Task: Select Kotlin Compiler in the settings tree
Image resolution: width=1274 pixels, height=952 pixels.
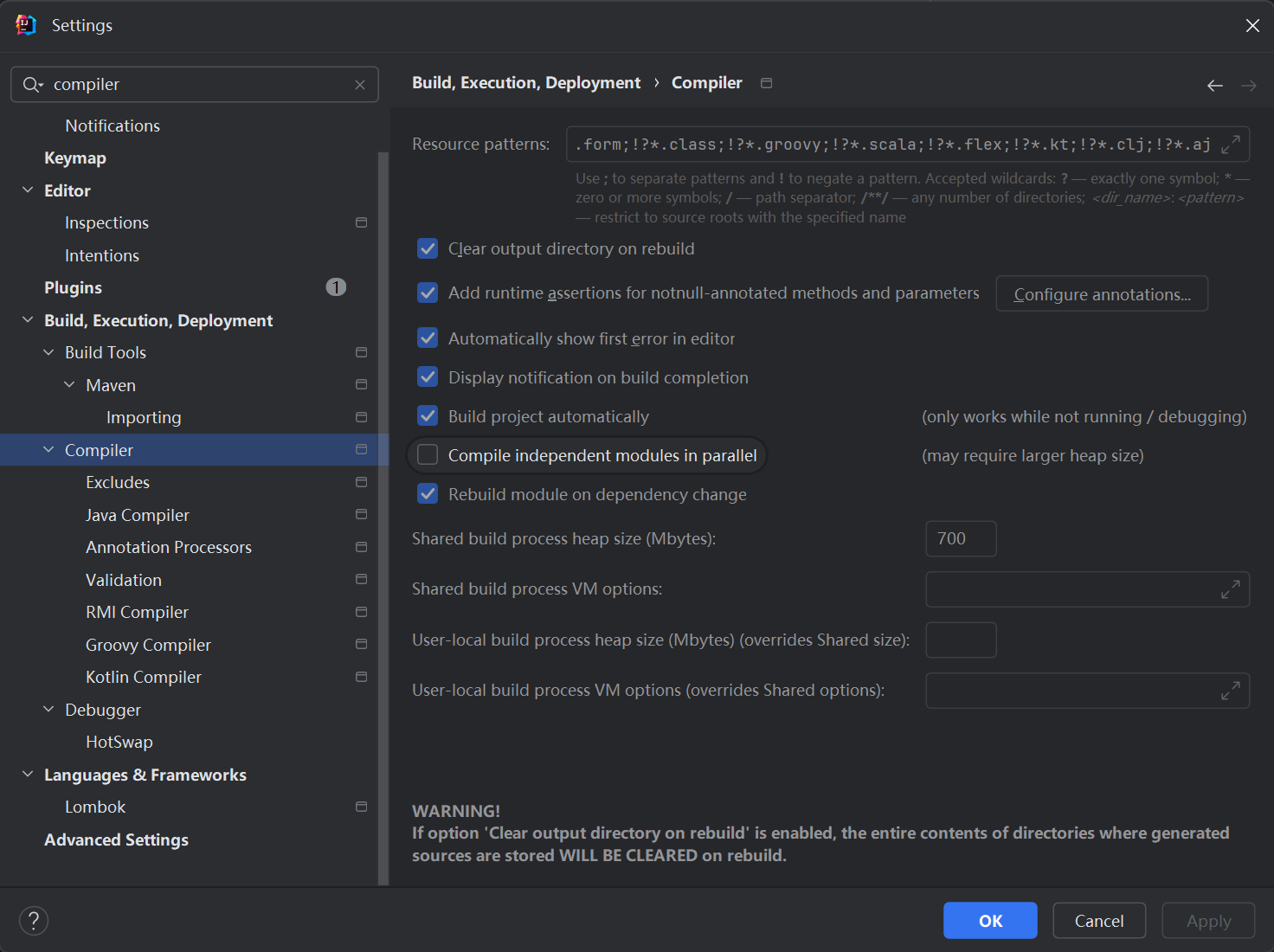Action: [144, 677]
